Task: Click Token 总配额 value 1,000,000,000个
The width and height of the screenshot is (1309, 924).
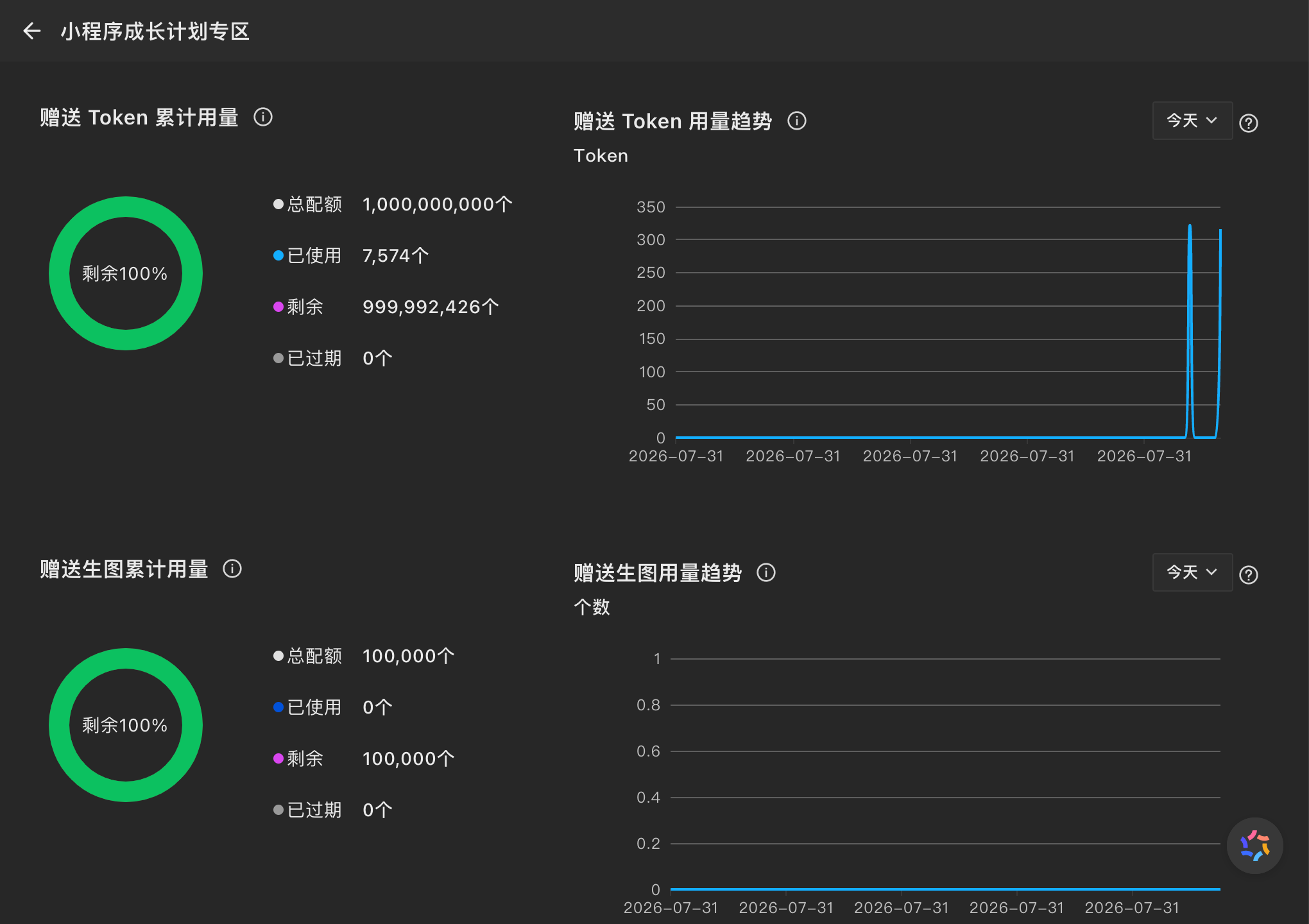Action: [438, 205]
